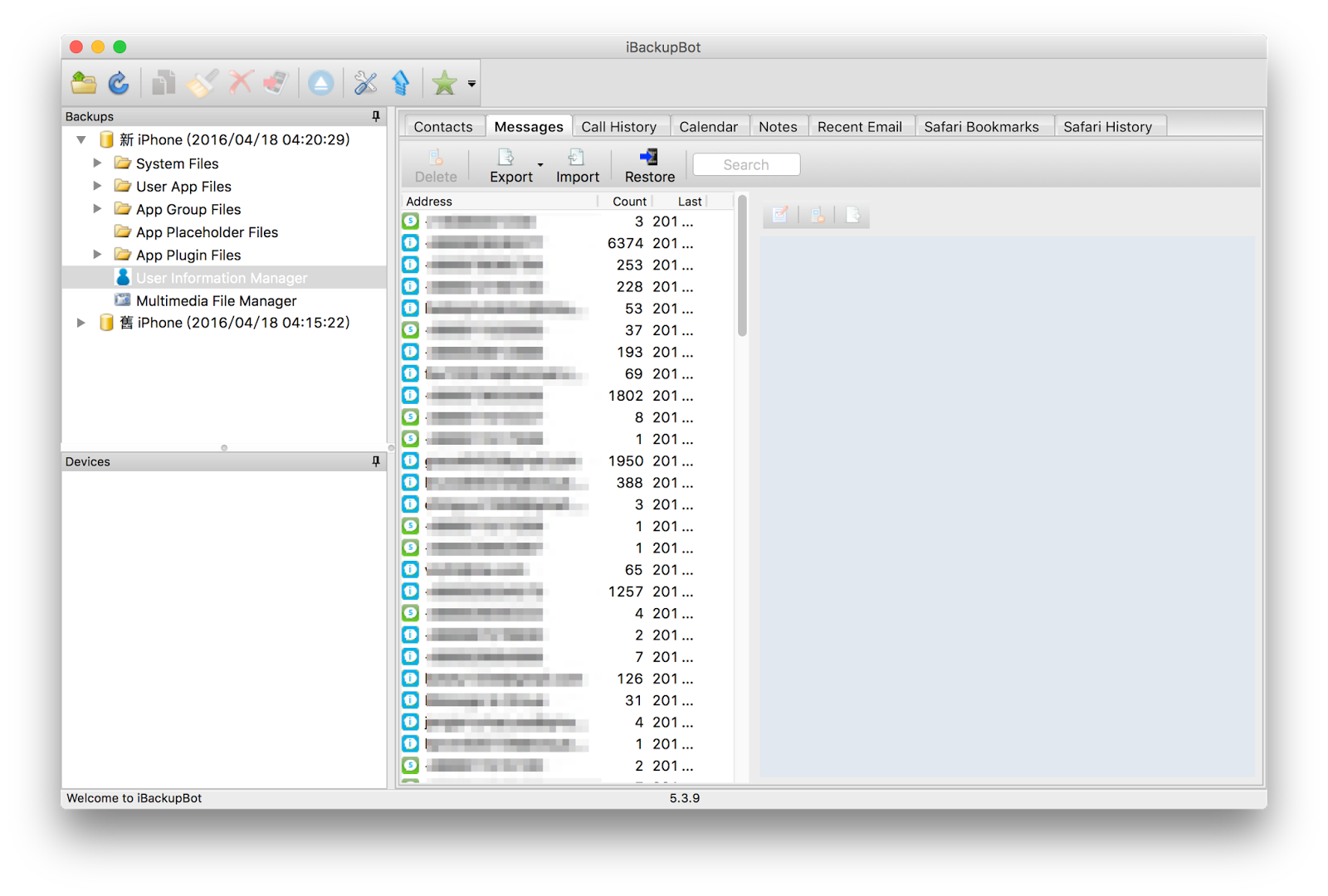Click the Backups/Devices panel splitter handle
The height and width of the screenshot is (896, 1328).
224,448
